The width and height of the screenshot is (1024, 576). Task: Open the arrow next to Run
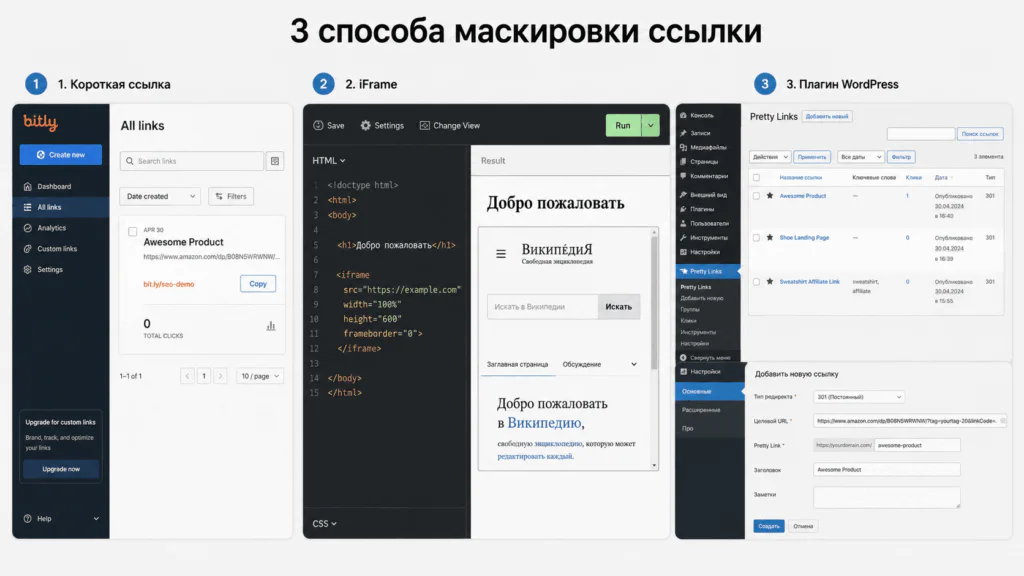pyautogui.click(x=650, y=125)
